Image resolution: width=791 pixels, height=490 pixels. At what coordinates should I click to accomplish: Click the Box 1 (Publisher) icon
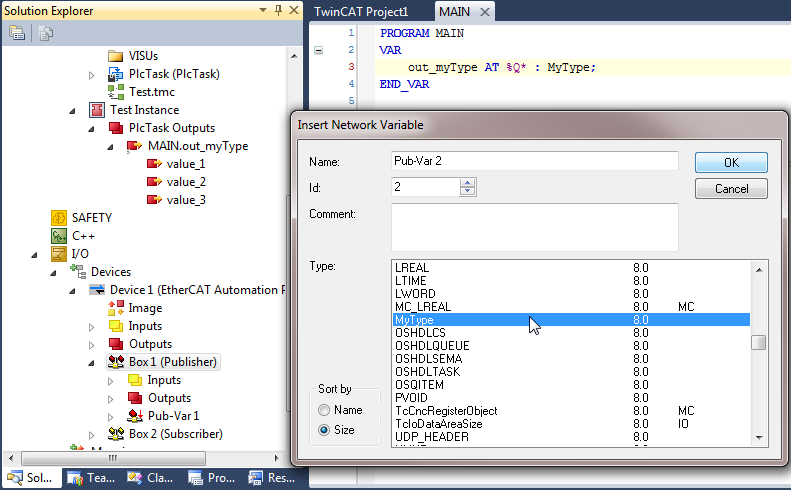tap(116, 362)
